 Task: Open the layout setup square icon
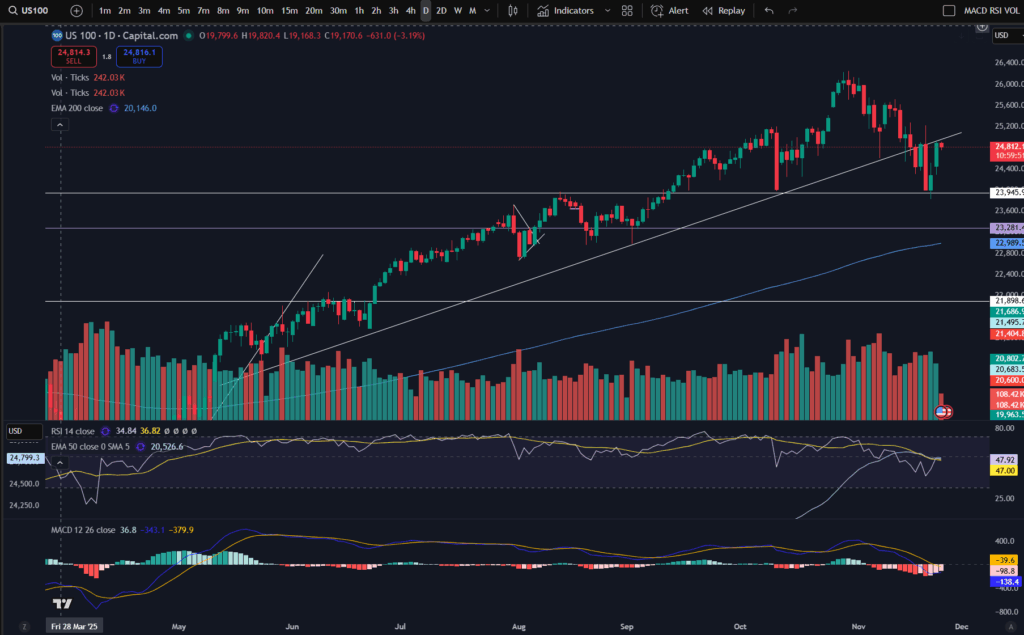pyautogui.click(x=949, y=10)
